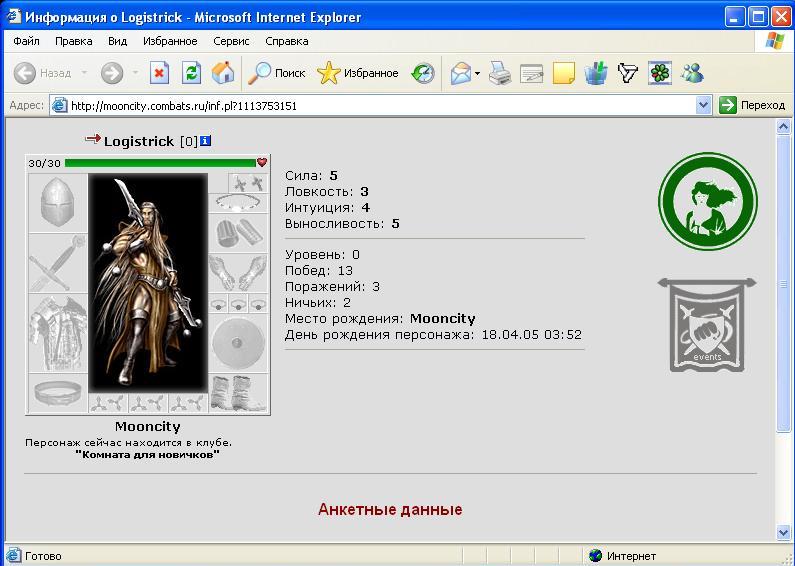Click the Edit page toolbar icon

(x=531, y=74)
